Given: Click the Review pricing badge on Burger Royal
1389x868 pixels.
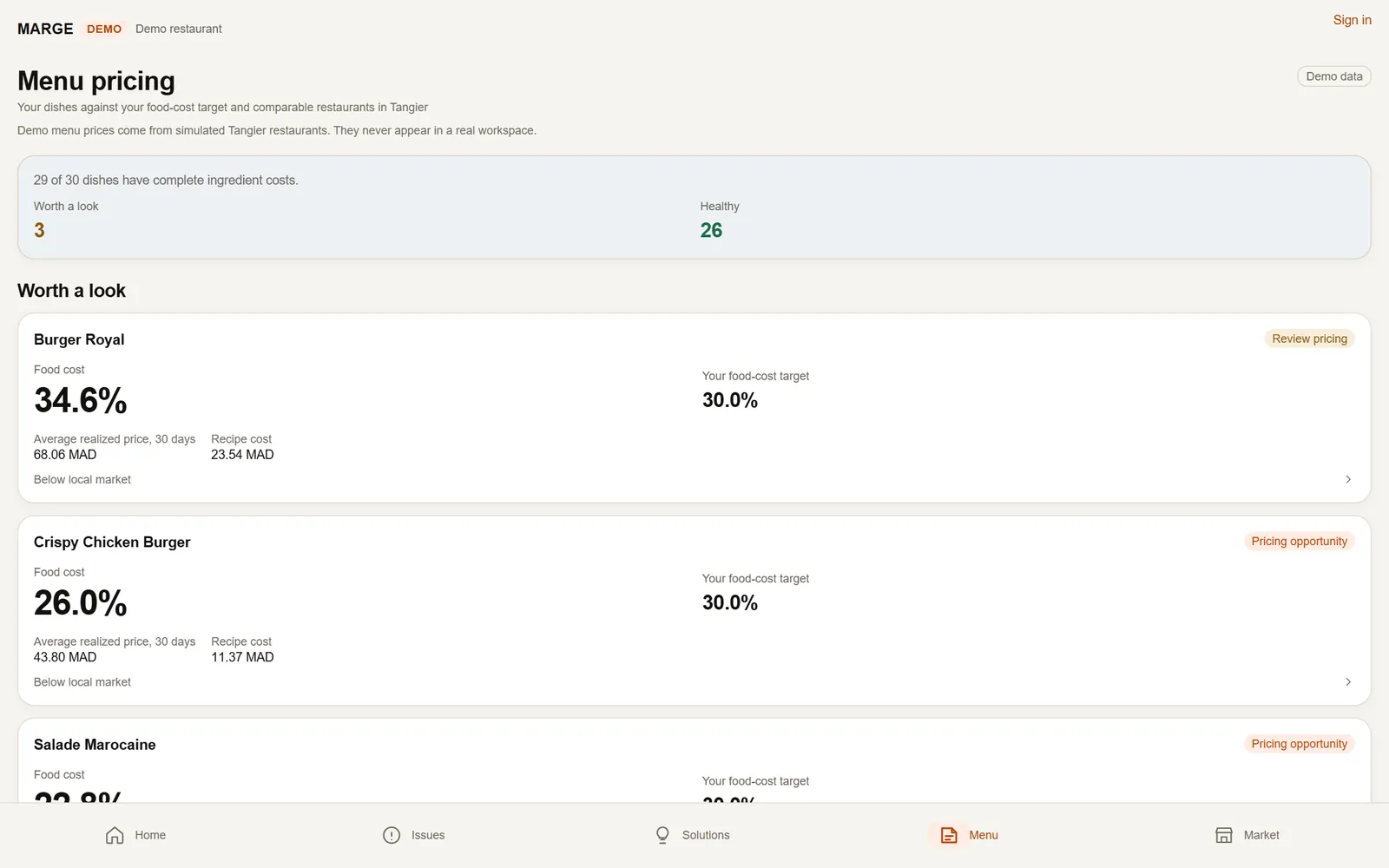Looking at the screenshot, I should click(x=1309, y=339).
